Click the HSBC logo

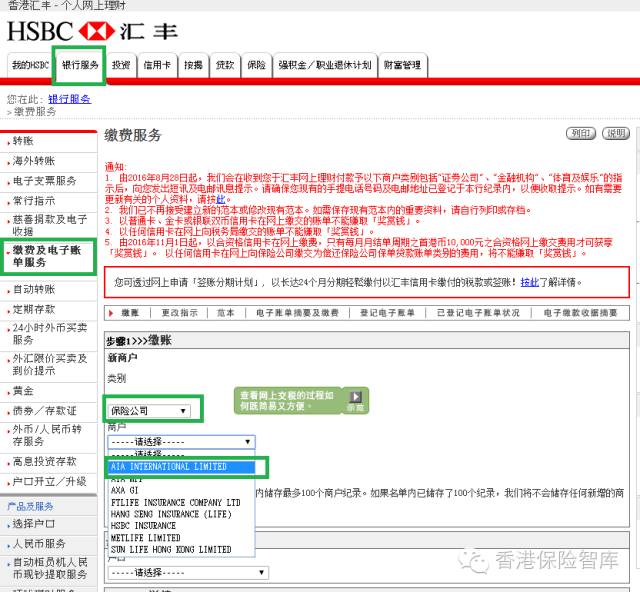tap(92, 31)
